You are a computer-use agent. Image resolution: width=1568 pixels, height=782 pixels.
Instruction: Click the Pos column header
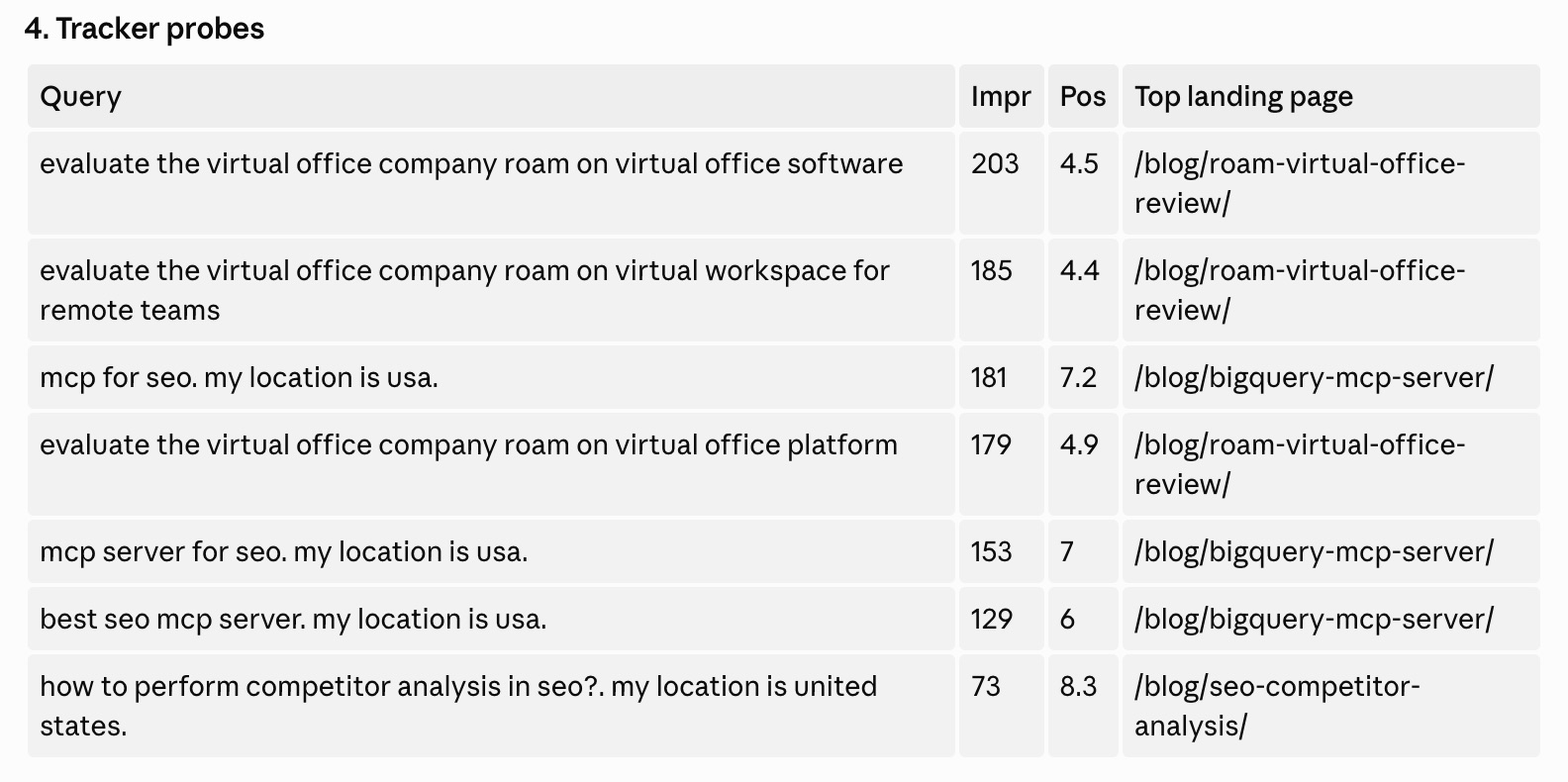1083,97
